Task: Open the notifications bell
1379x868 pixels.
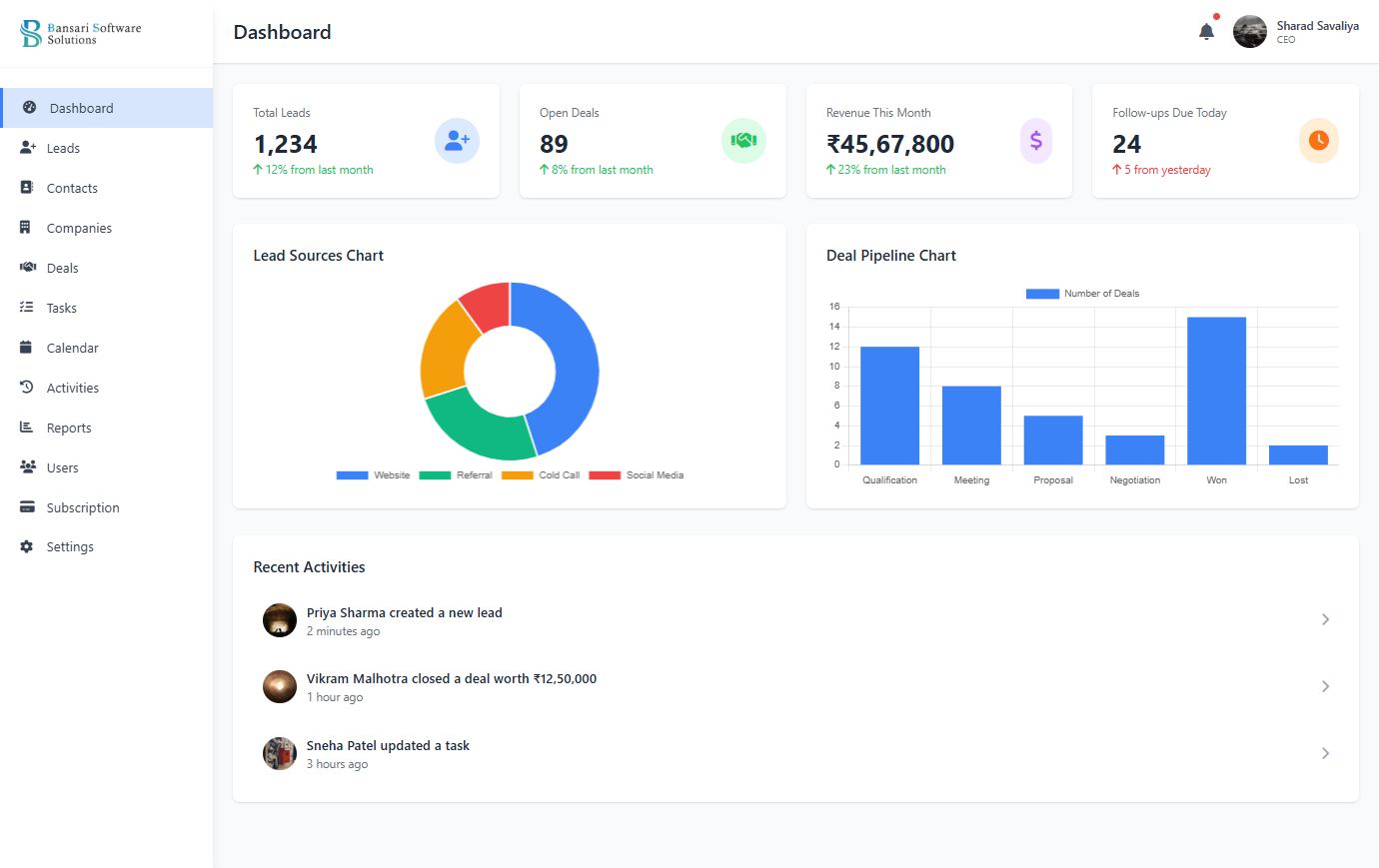Action: pos(1206,31)
